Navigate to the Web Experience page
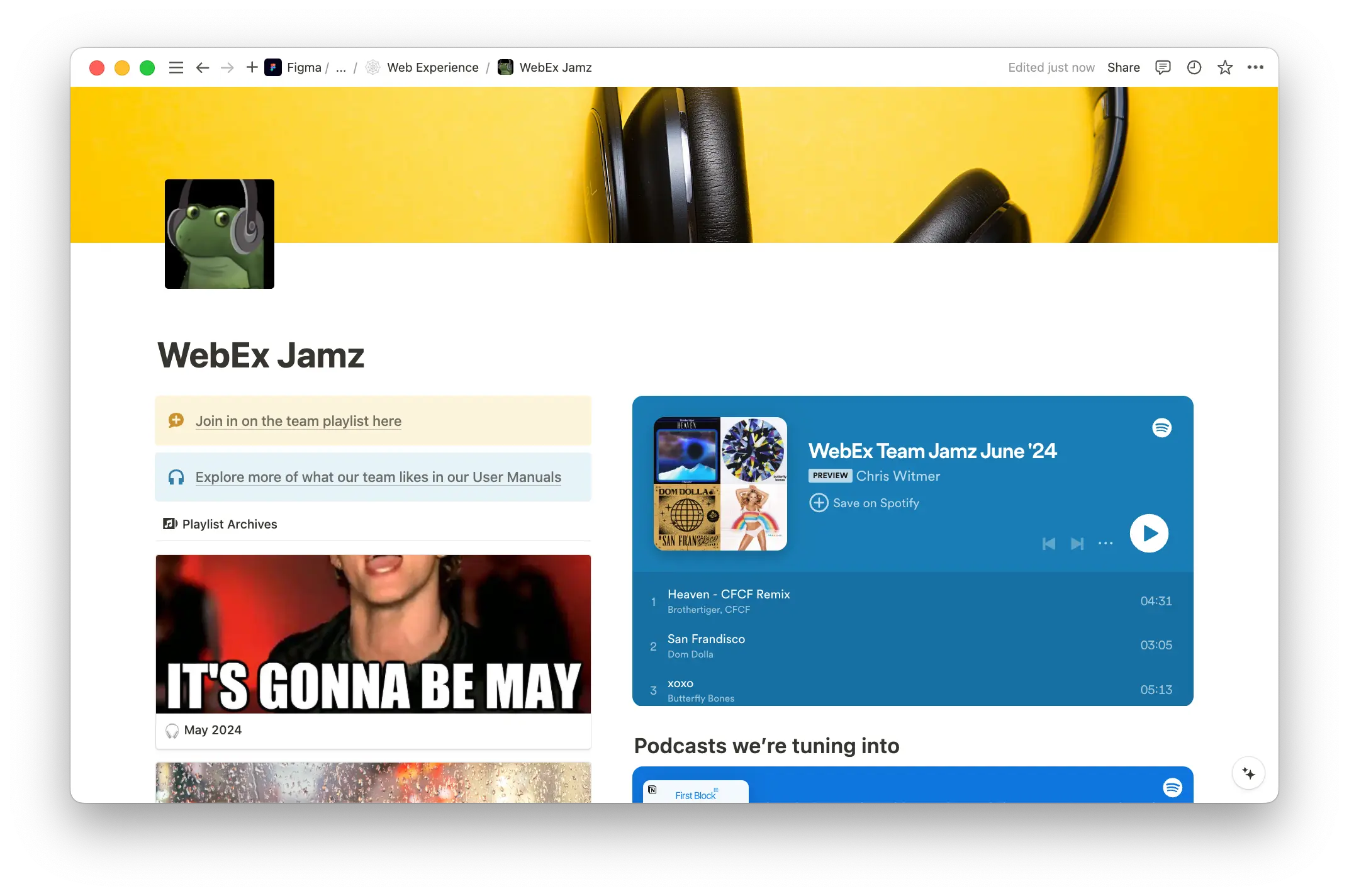The height and width of the screenshot is (896, 1349). (433, 67)
